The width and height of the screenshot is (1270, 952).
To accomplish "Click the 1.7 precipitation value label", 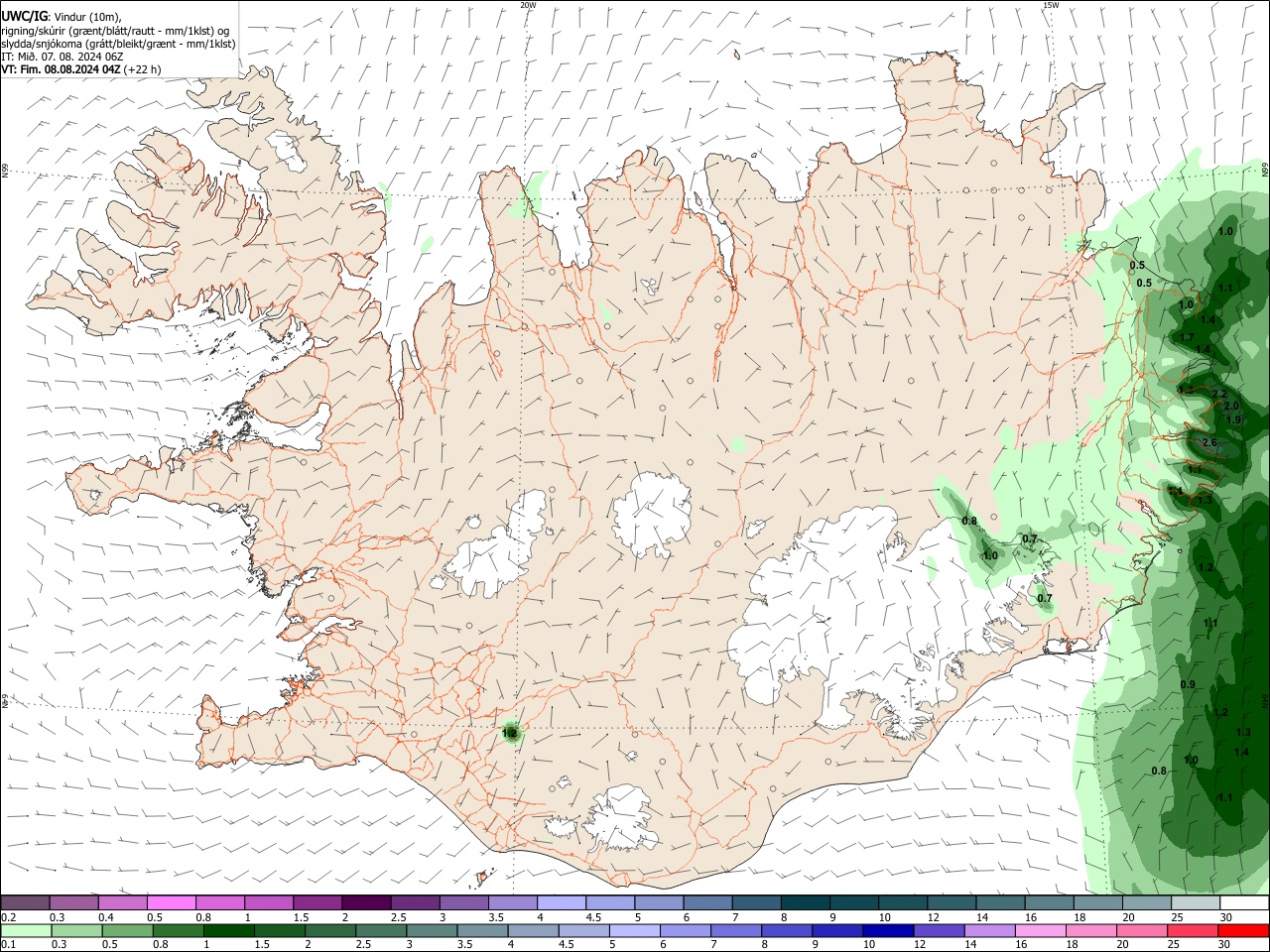I will click(x=1187, y=337).
